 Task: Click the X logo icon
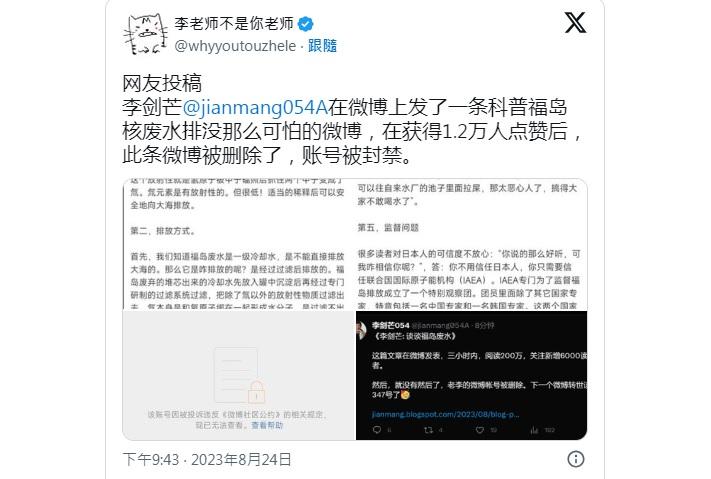point(575,23)
